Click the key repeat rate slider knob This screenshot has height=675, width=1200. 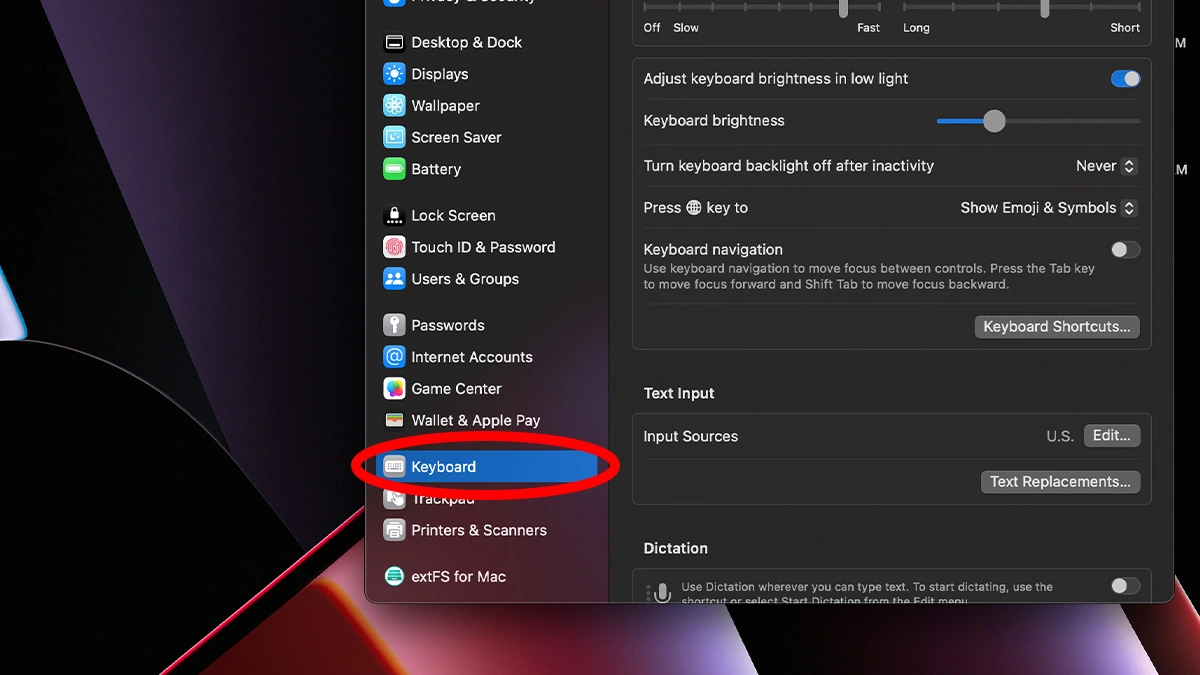(843, 7)
